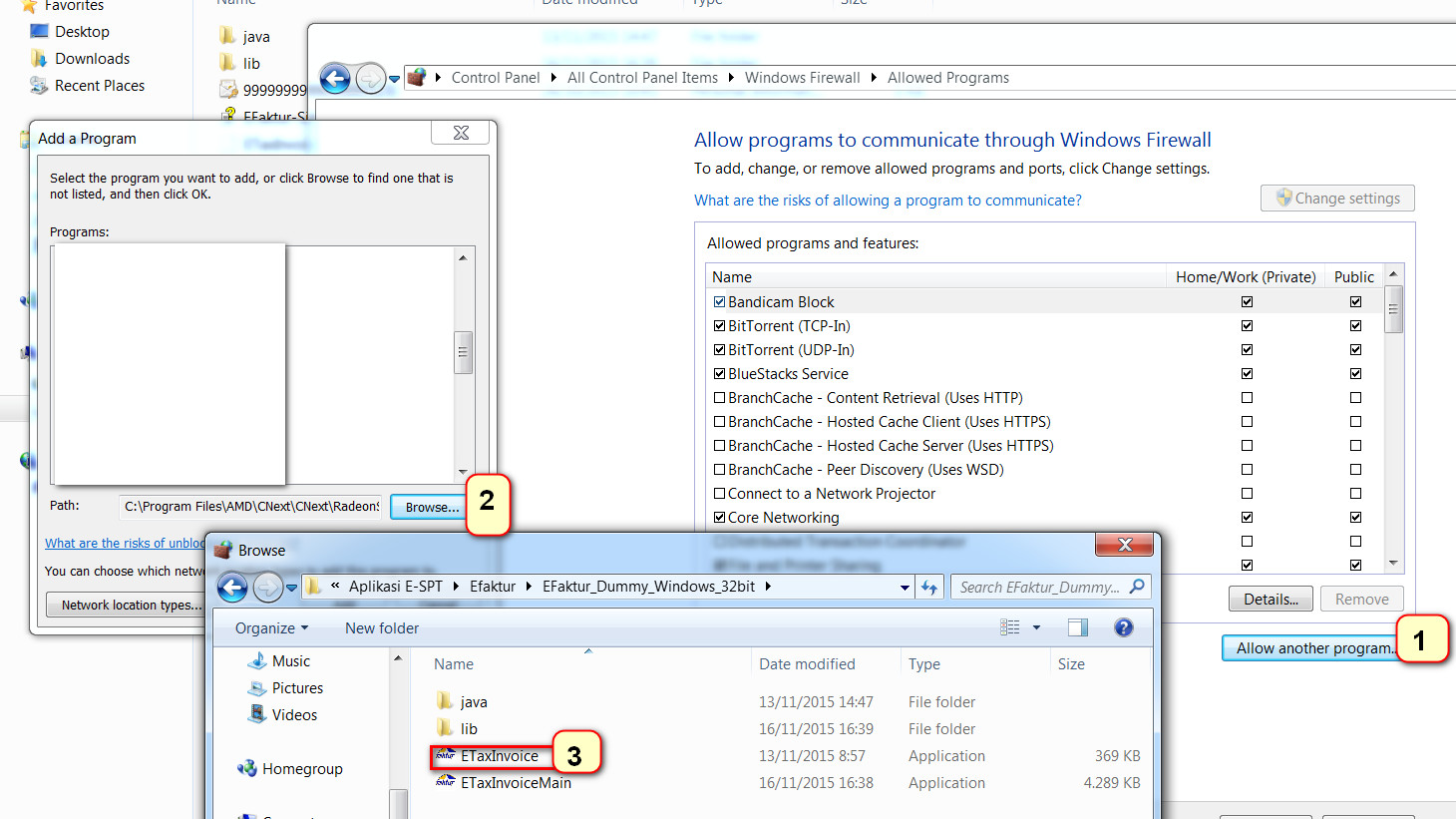
Task: Open the Organize dropdown menu
Action: [271, 628]
